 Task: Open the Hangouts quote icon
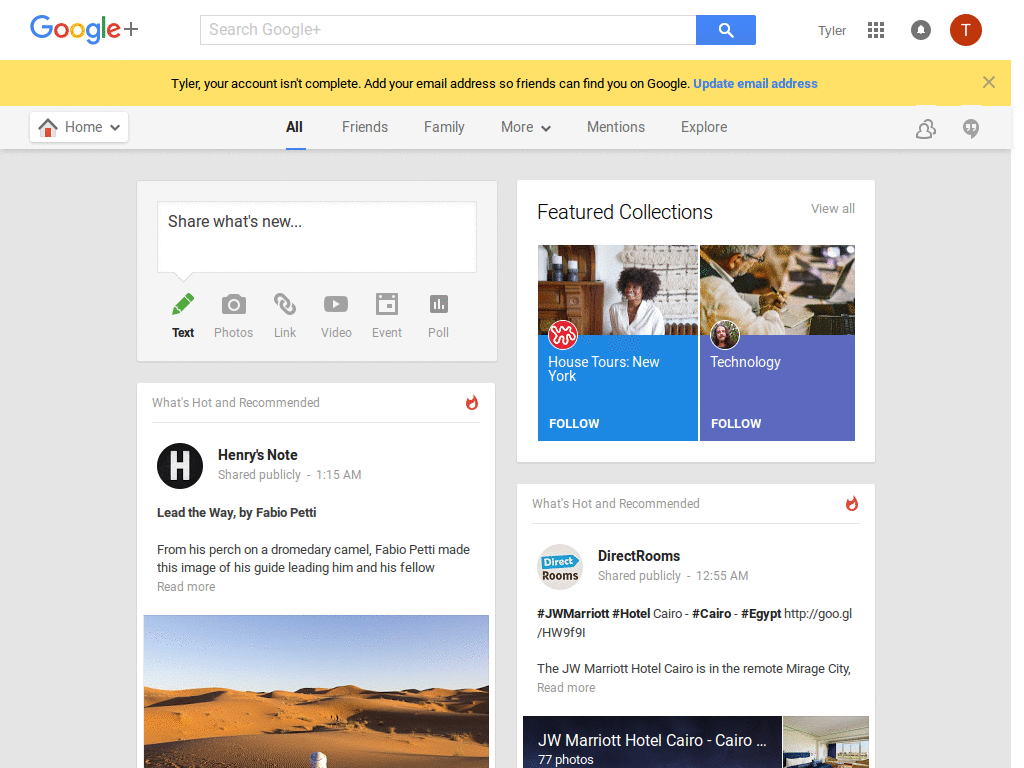(971, 129)
